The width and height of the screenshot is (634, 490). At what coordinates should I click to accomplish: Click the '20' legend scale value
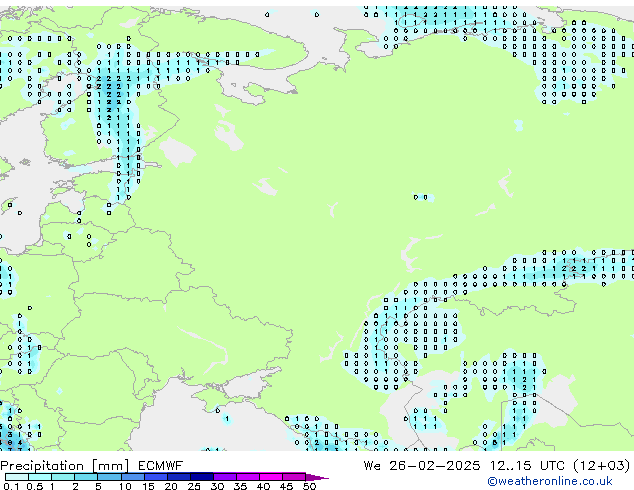171,486
